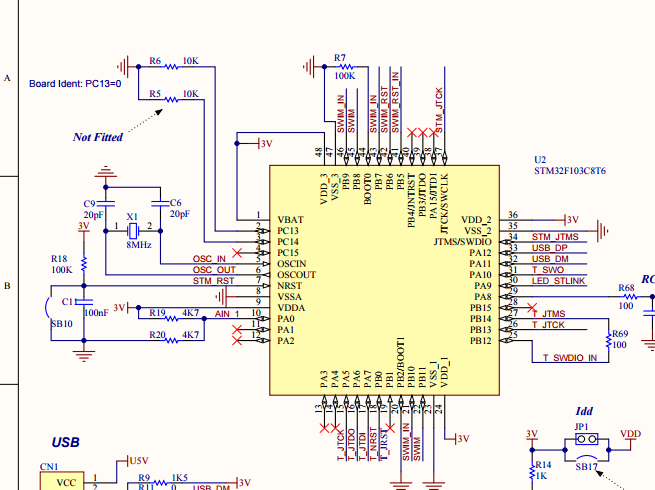Select the Not Fitted annotation text
Image resolution: width=655 pixels, height=490 pixels.
point(98,137)
